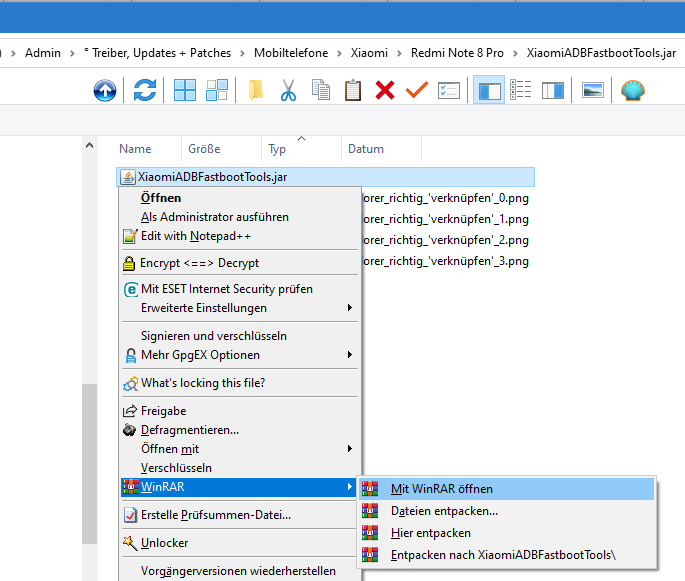Expand the Öffnen mit submenu

pyautogui.click(x=239, y=449)
